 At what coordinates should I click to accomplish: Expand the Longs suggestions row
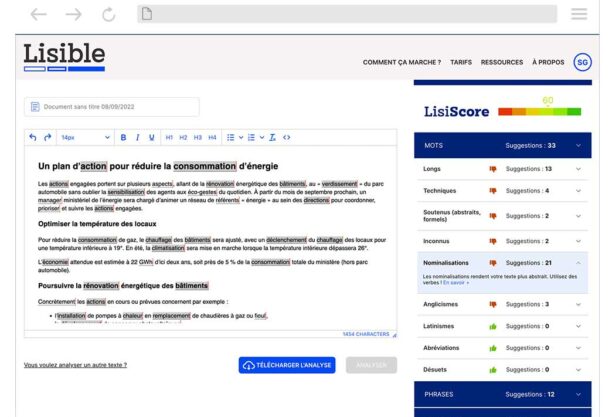(x=503, y=169)
